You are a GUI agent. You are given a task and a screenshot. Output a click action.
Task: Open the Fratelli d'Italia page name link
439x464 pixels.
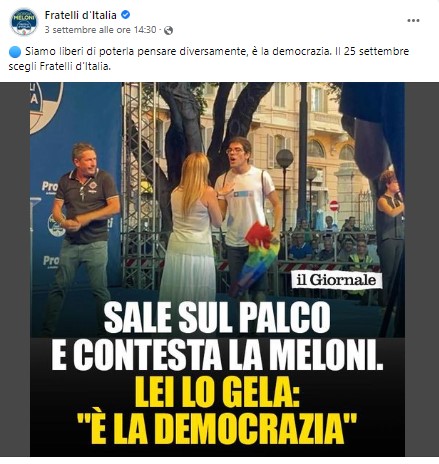81,15
